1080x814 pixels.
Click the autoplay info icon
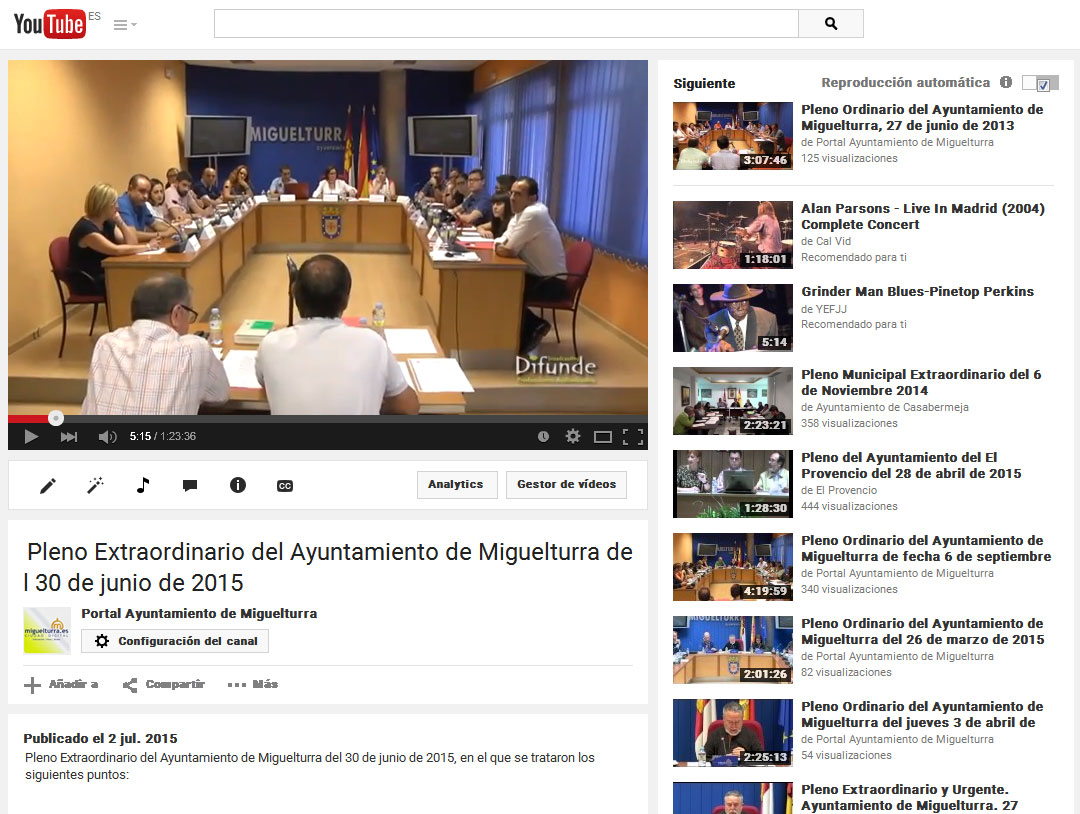click(x=1006, y=83)
